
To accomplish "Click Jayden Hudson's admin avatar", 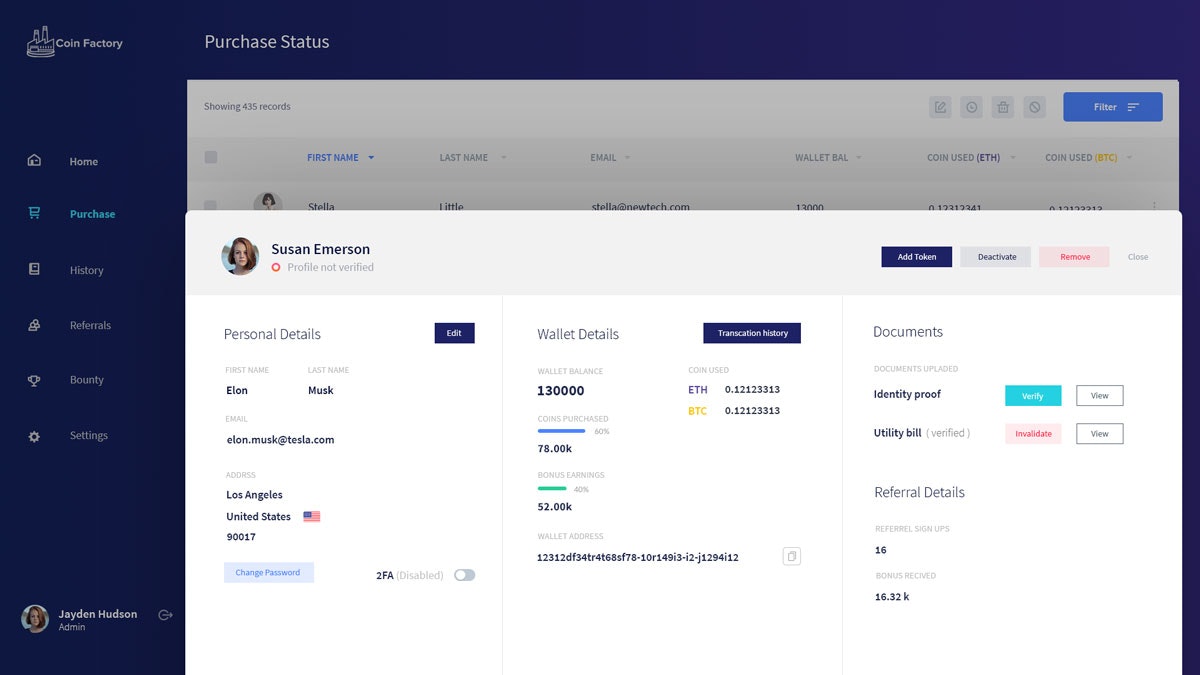I will coord(35,619).
